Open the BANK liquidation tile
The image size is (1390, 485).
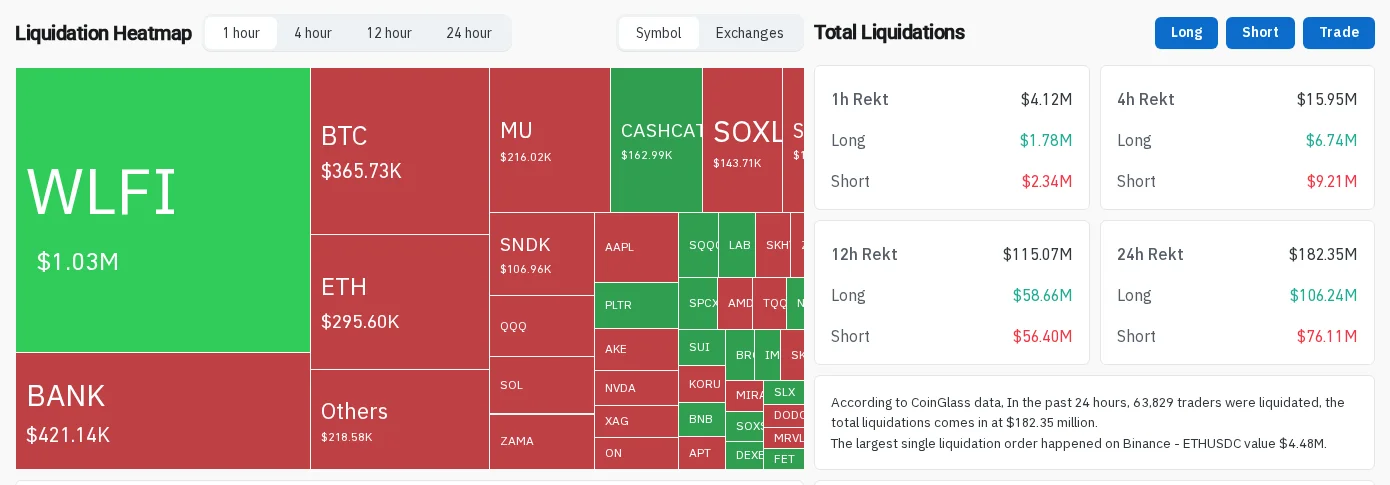tap(163, 411)
